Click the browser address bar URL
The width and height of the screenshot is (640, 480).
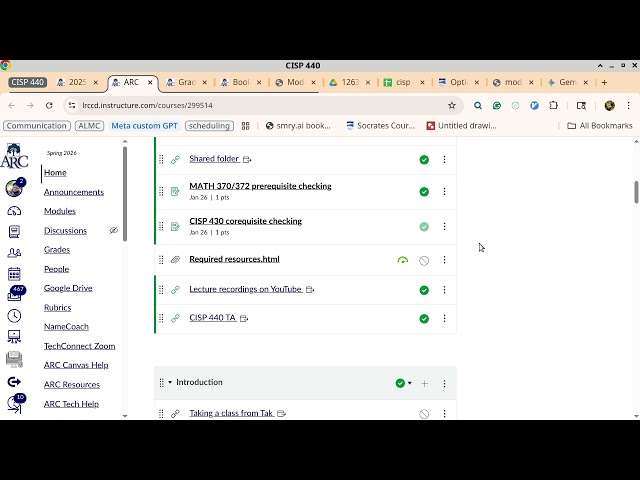250,105
